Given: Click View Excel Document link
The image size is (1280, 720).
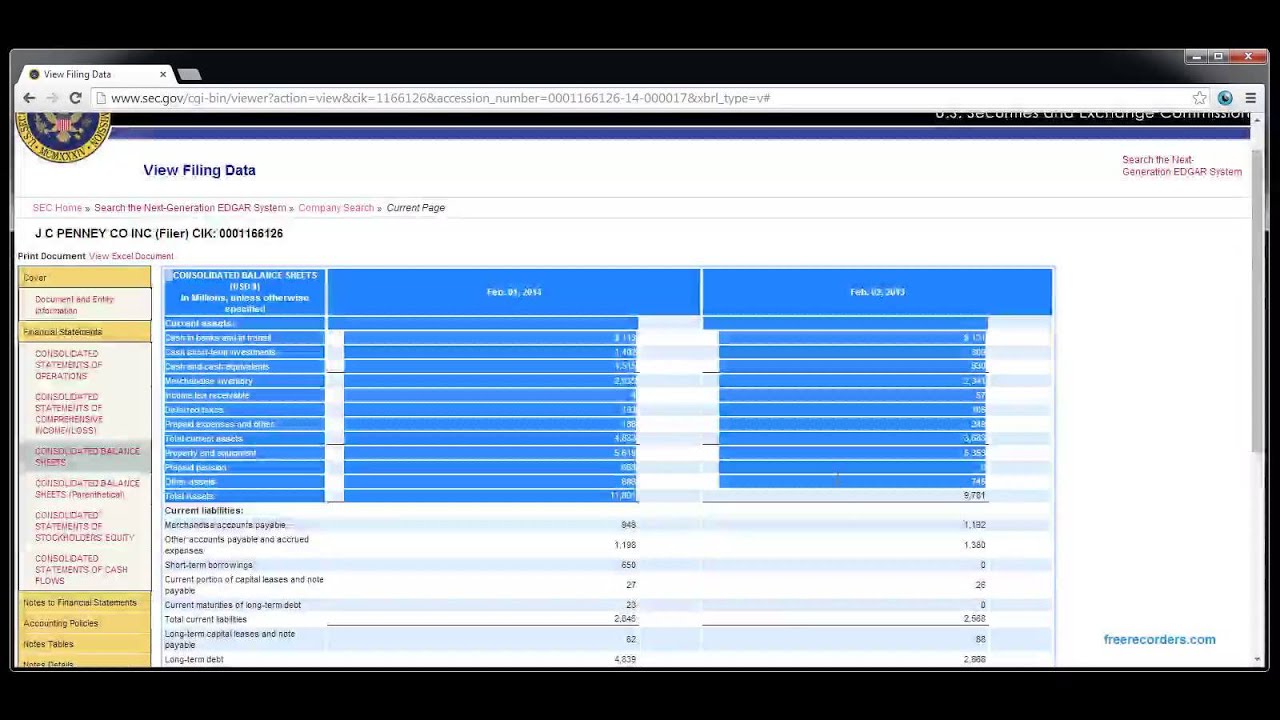Looking at the screenshot, I should pyautogui.click(x=131, y=256).
